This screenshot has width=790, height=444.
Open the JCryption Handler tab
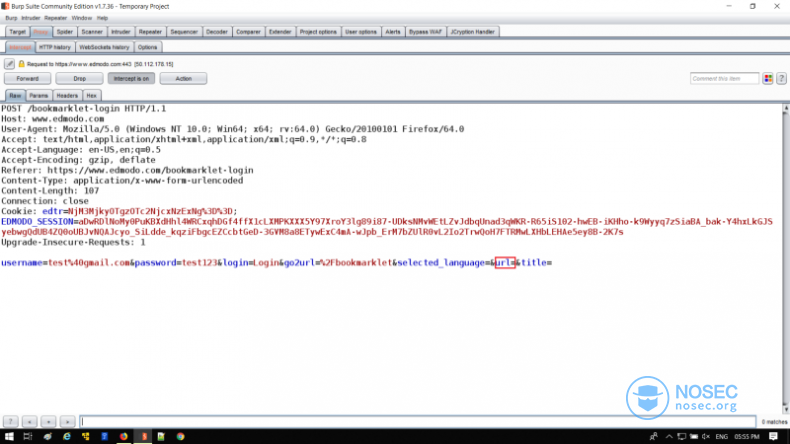coord(472,32)
